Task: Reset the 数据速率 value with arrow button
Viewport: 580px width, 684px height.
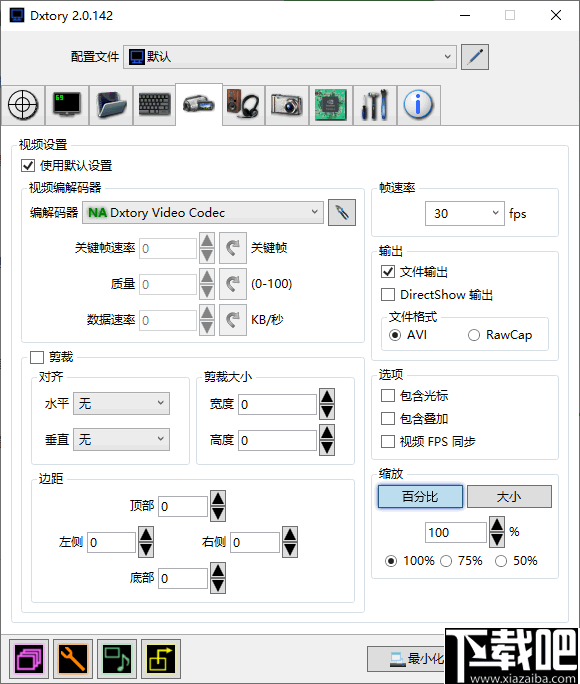Action: [x=233, y=320]
